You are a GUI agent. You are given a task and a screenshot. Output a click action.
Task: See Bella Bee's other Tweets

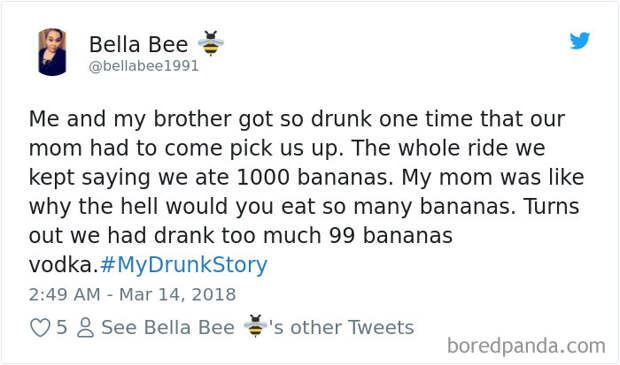[257, 327]
